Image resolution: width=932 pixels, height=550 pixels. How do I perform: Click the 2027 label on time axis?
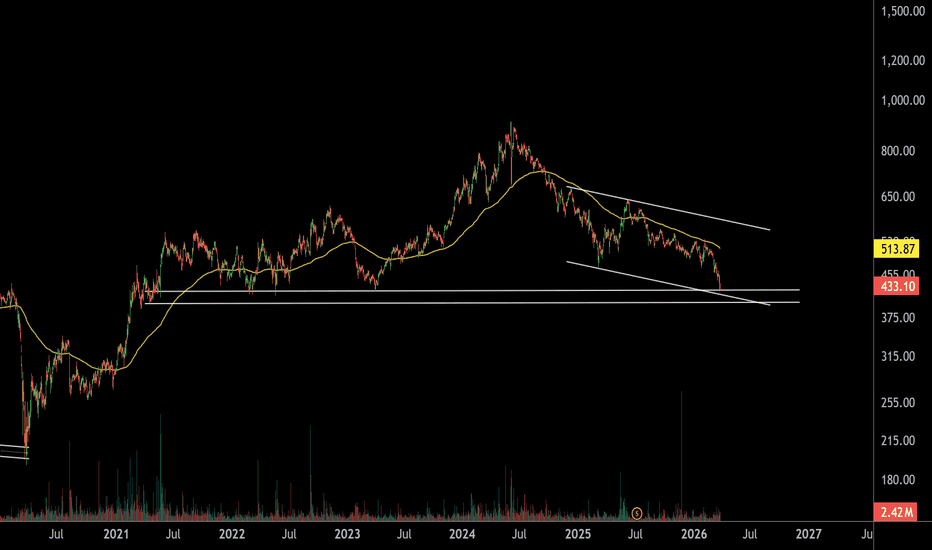[809, 534]
